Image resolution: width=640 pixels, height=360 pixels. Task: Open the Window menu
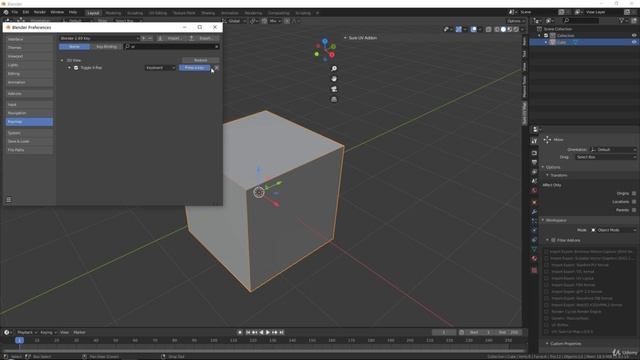point(57,12)
